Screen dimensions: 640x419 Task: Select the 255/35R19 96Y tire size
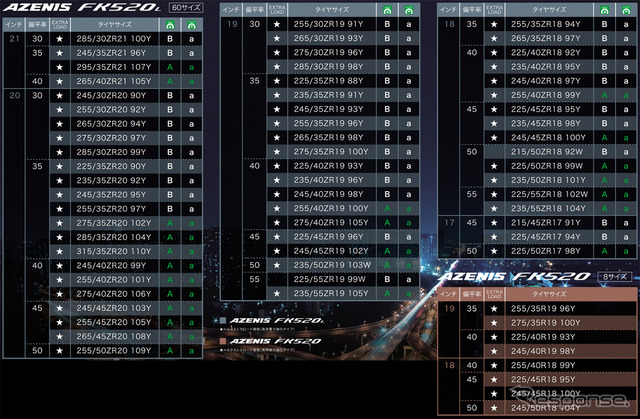coord(543,308)
